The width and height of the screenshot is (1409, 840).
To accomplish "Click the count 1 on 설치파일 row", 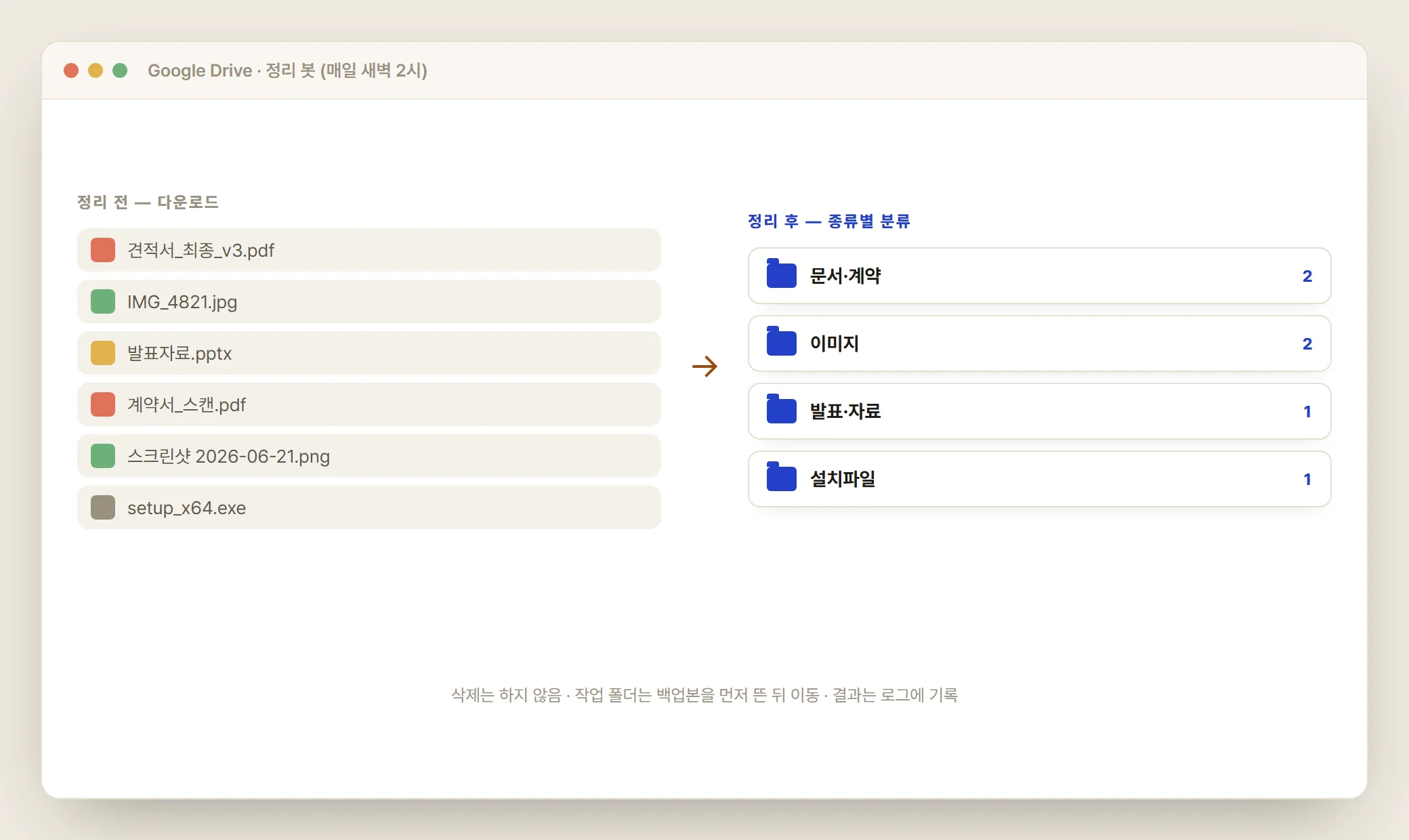I will tap(1307, 479).
